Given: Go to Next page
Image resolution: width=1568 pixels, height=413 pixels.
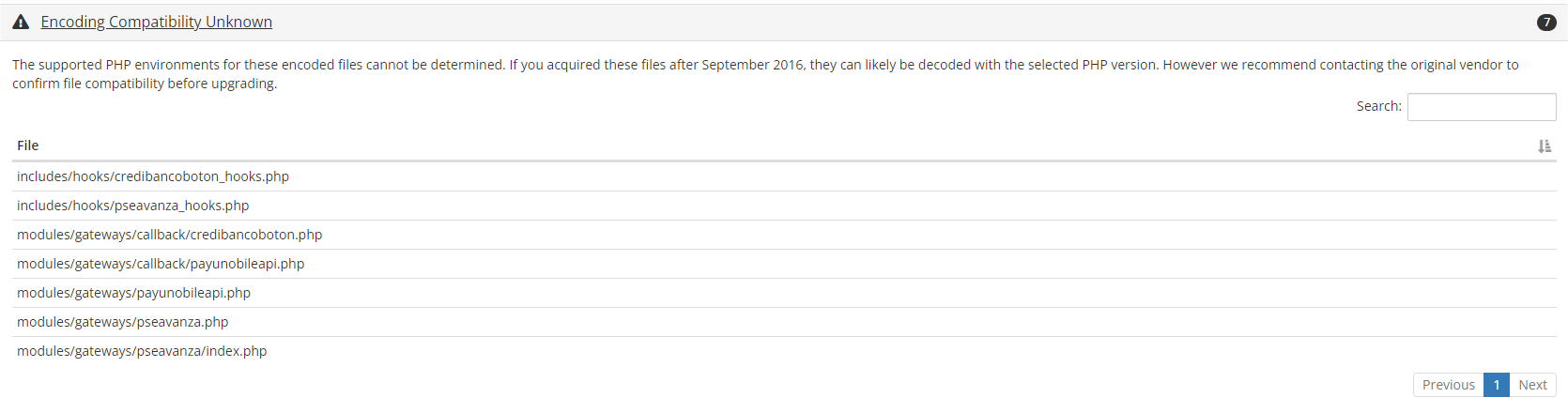Looking at the screenshot, I should (x=1532, y=385).
